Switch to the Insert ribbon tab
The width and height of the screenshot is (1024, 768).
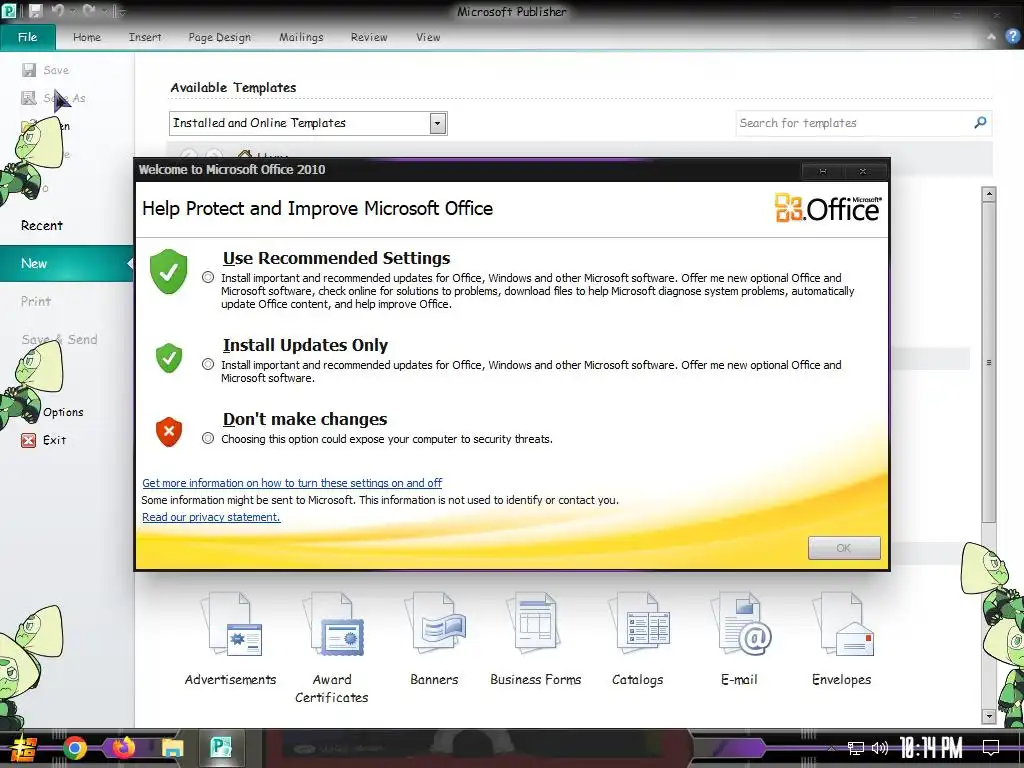pos(145,37)
